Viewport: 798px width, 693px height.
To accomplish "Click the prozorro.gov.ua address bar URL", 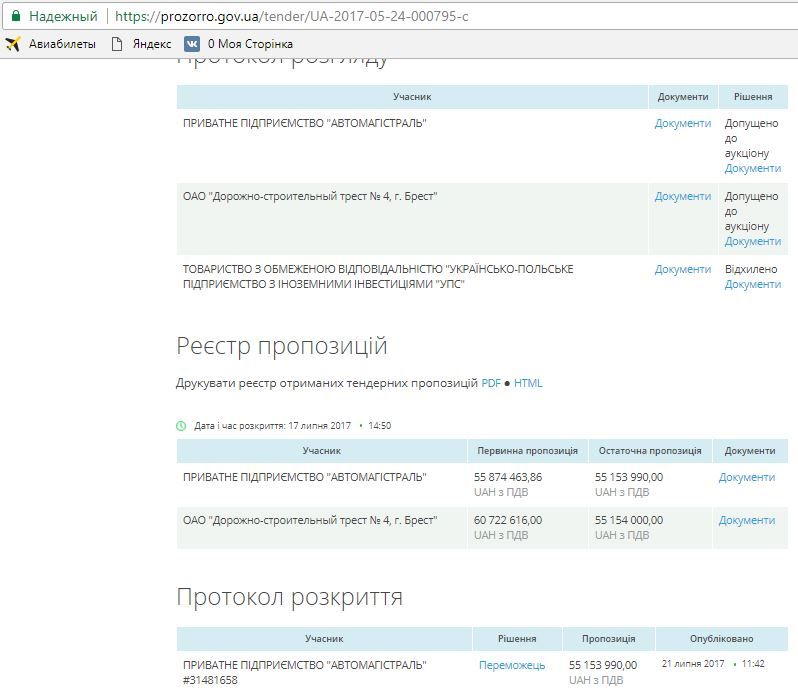I will coord(292,16).
